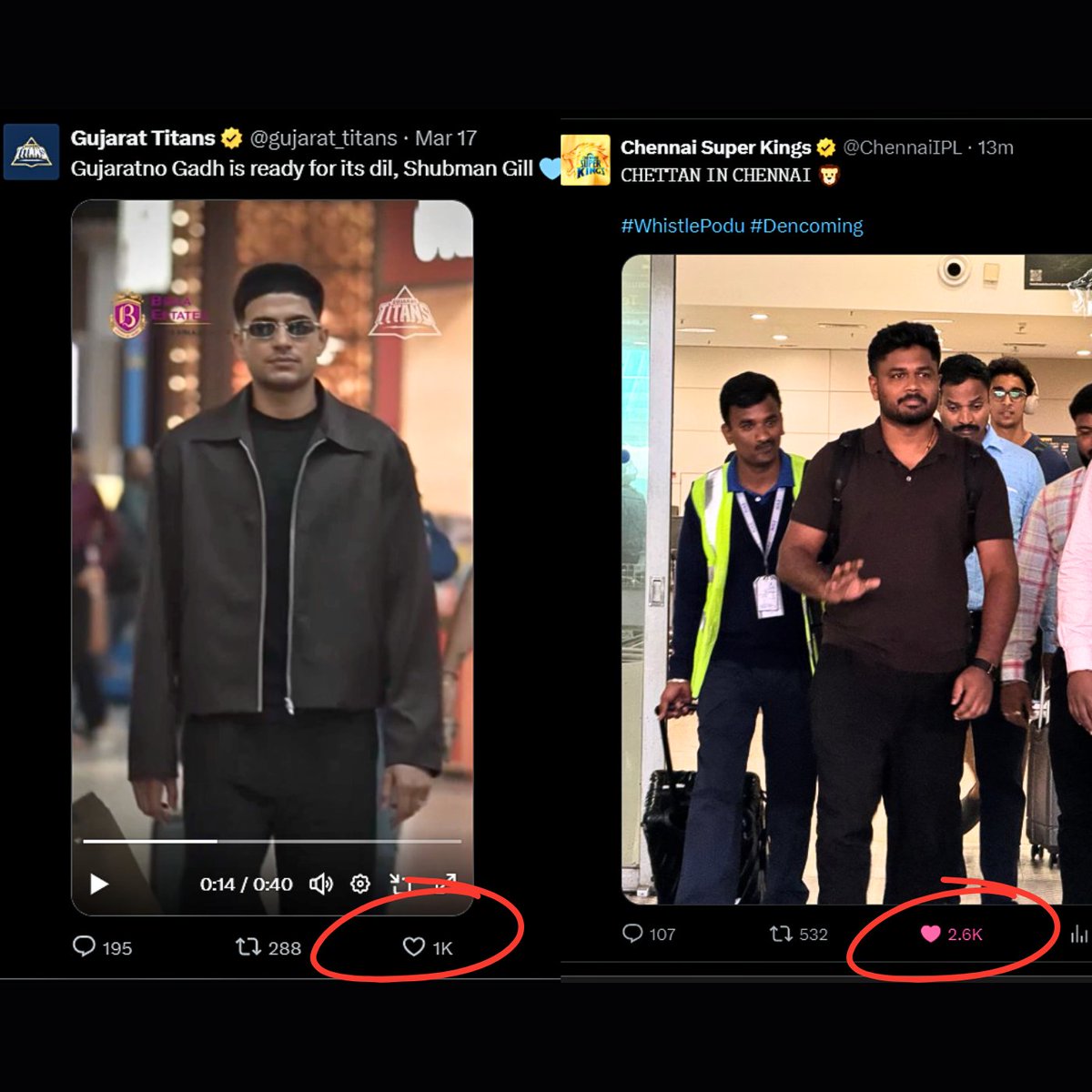The image size is (1092, 1092).
Task: Like the Gujarat Titans video tweet
Action: point(414,948)
